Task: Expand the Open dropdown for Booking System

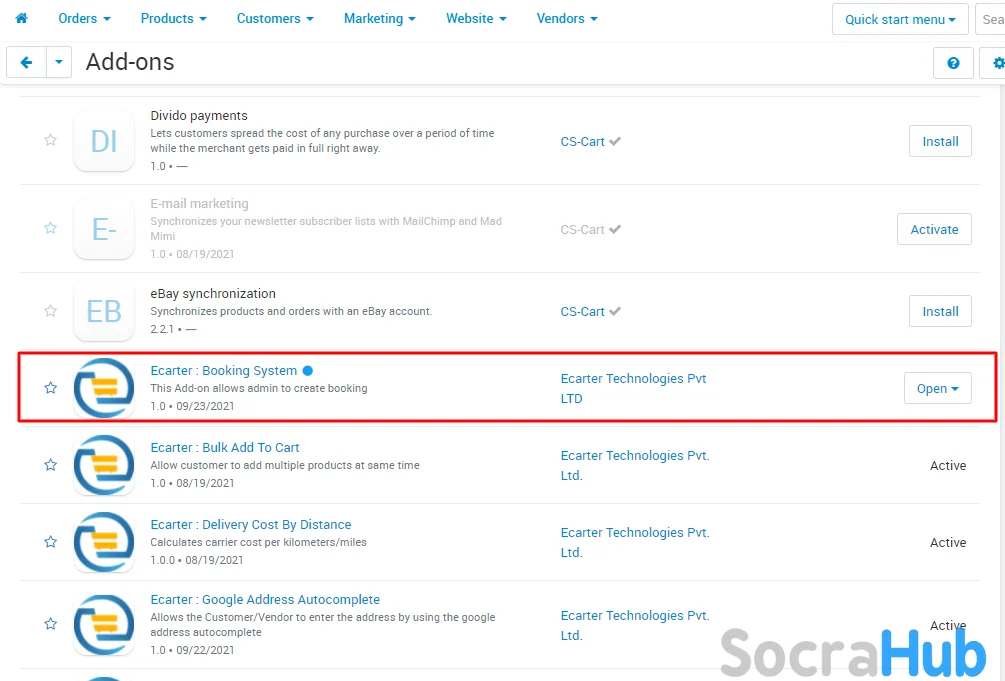Action: coord(937,389)
